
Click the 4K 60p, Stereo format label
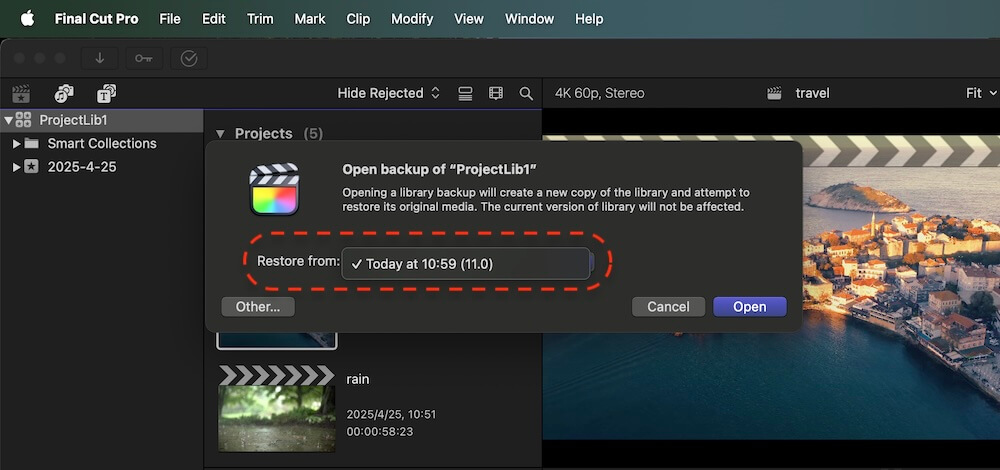click(599, 93)
